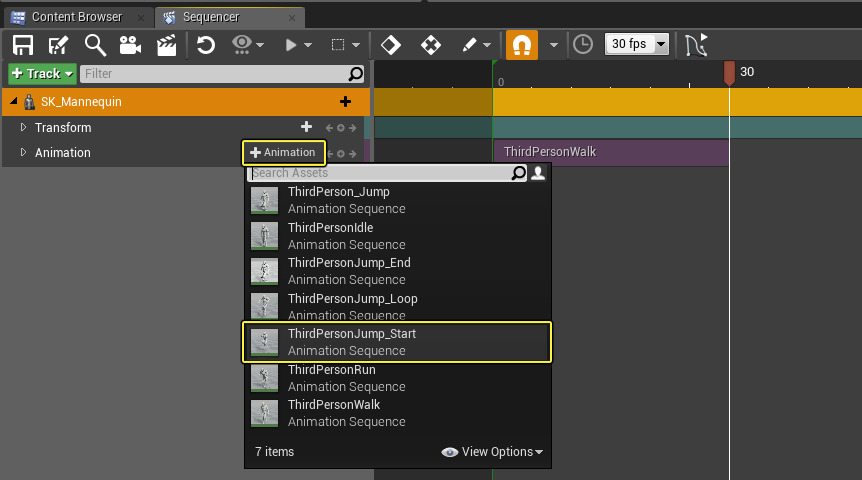
Task: Click the + Animation button
Action: coord(284,152)
